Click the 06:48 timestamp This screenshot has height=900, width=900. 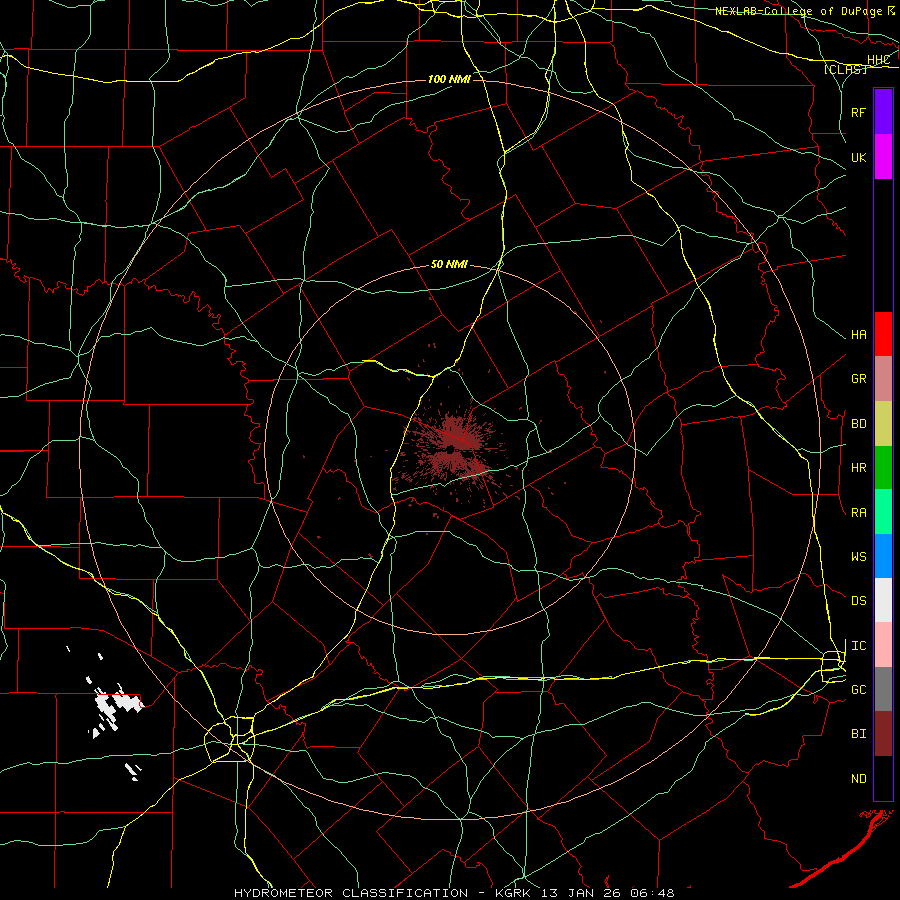pos(652,893)
